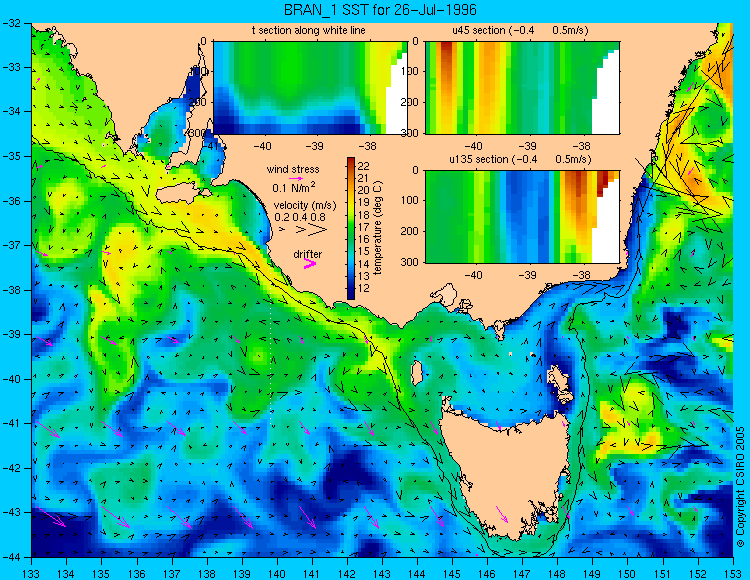Image resolution: width=750 pixels, height=580 pixels.
Task: Click Kangaroo Island on the map
Action: pos(178,195)
